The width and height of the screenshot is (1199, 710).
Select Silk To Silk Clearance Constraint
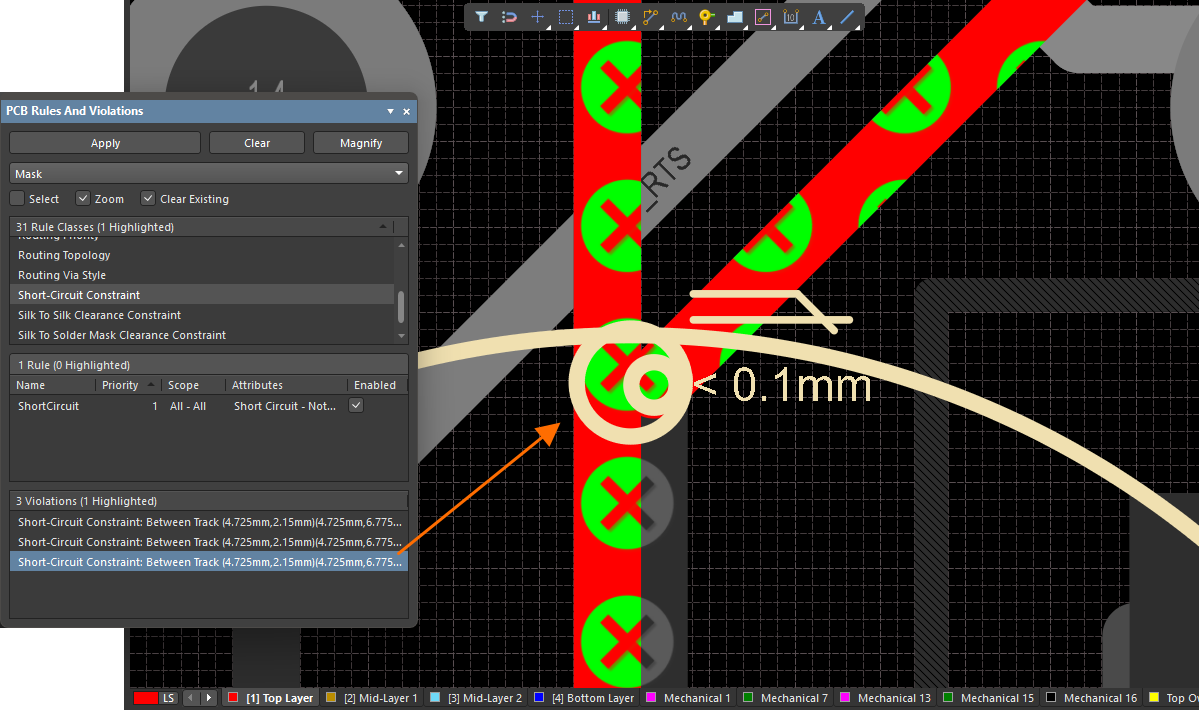pos(203,315)
